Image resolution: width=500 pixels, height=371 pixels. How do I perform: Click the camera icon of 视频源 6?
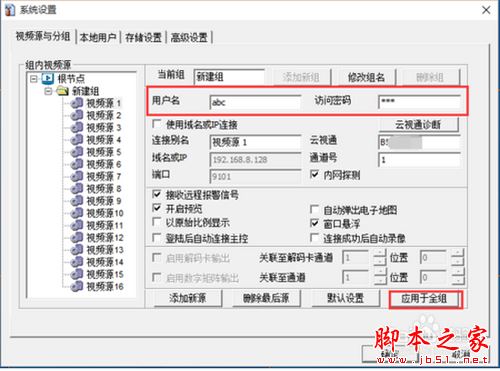tap(77, 164)
